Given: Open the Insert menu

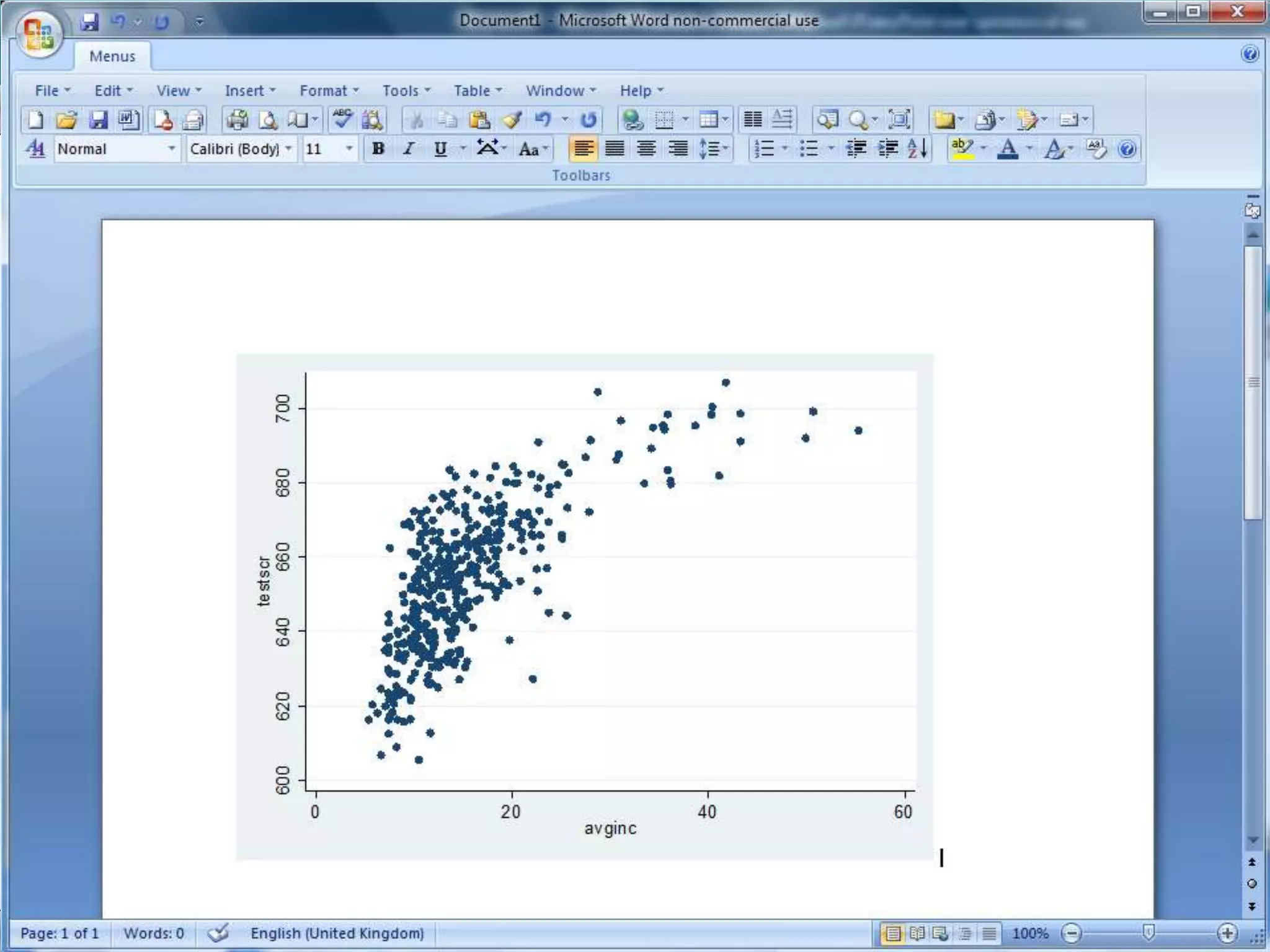Looking at the screenshot, I should 249,90.
